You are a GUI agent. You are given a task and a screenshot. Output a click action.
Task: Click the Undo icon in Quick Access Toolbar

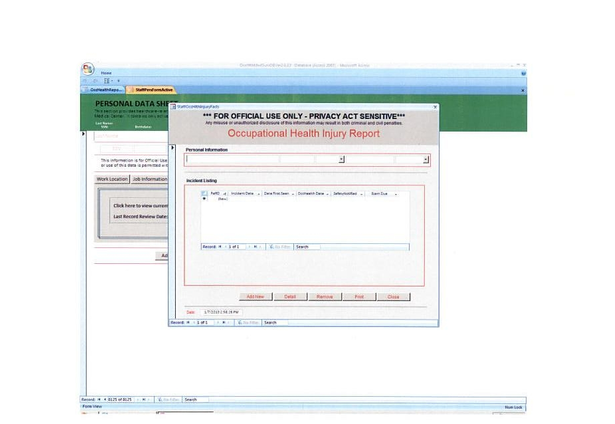[85, 81]
